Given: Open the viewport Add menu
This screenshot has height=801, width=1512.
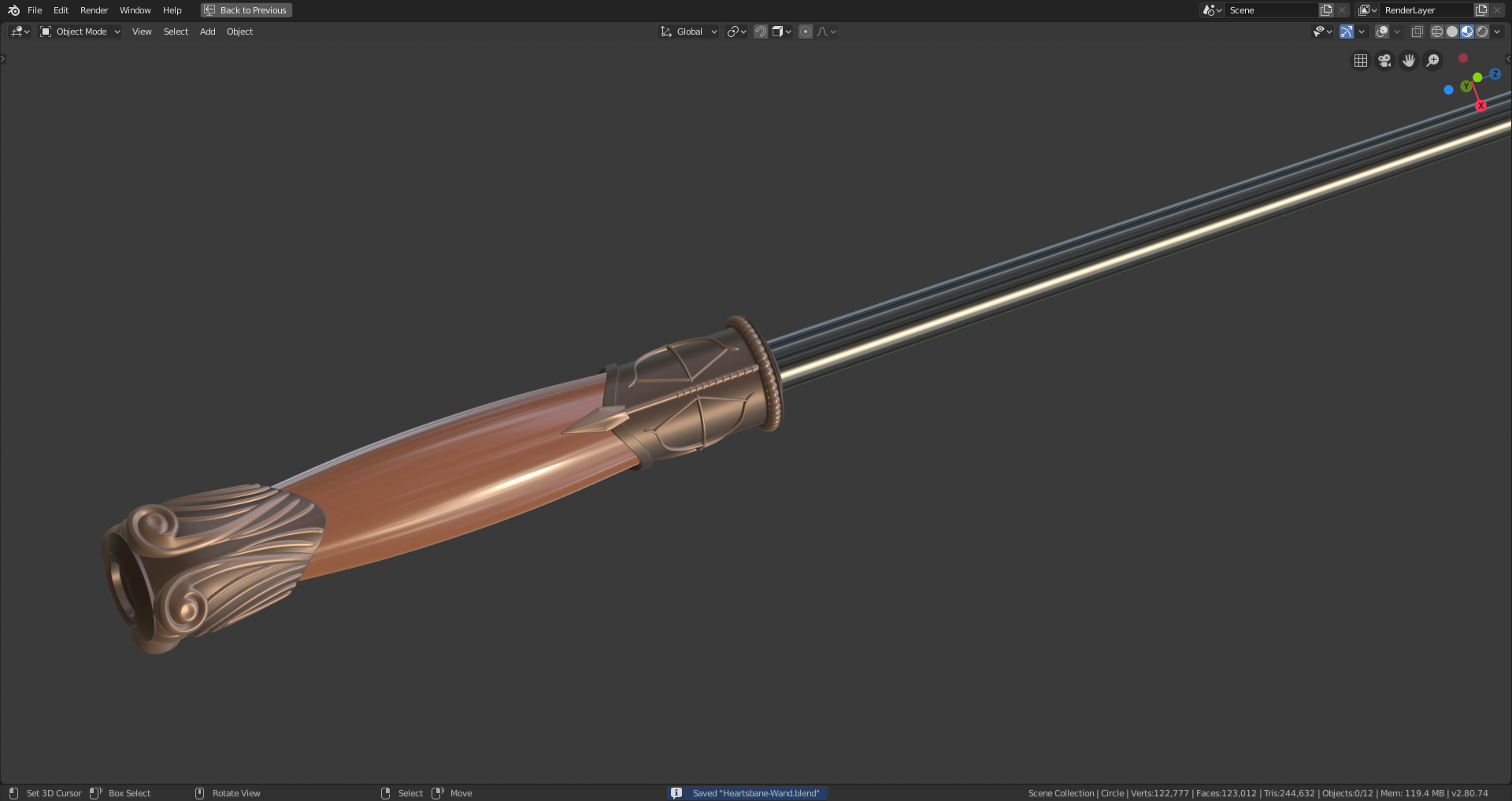Looking at the screenshot, I should [x=207, y=32].
